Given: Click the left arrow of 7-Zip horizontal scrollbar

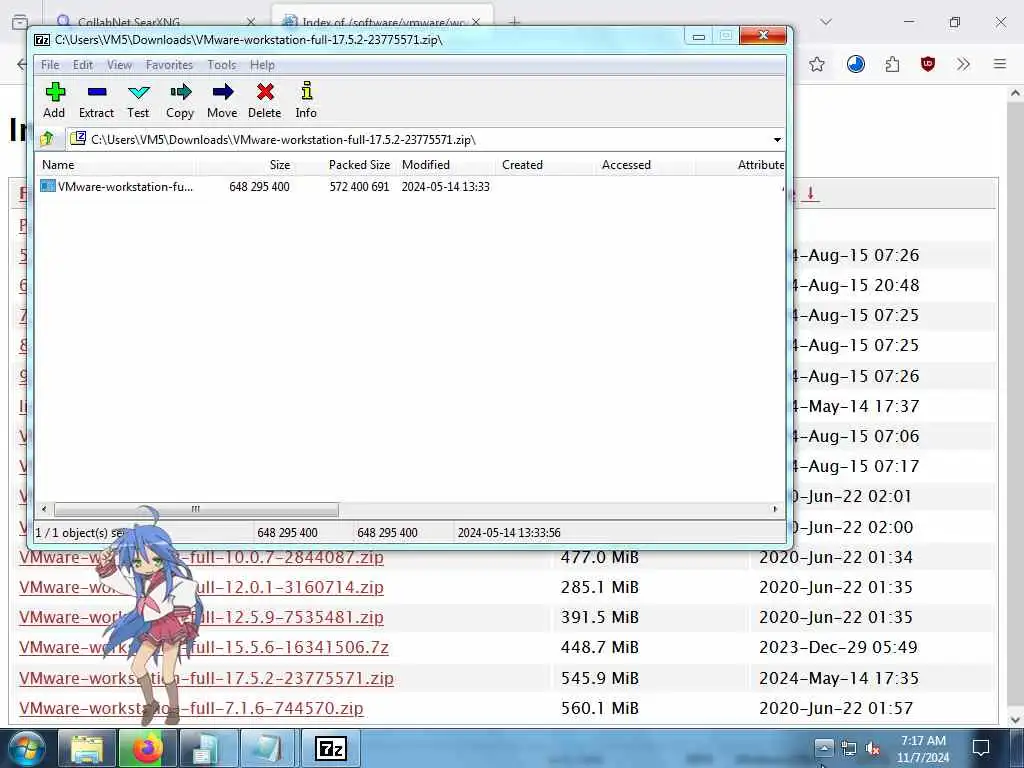Looking at the screenshot, I should point(44,509).
